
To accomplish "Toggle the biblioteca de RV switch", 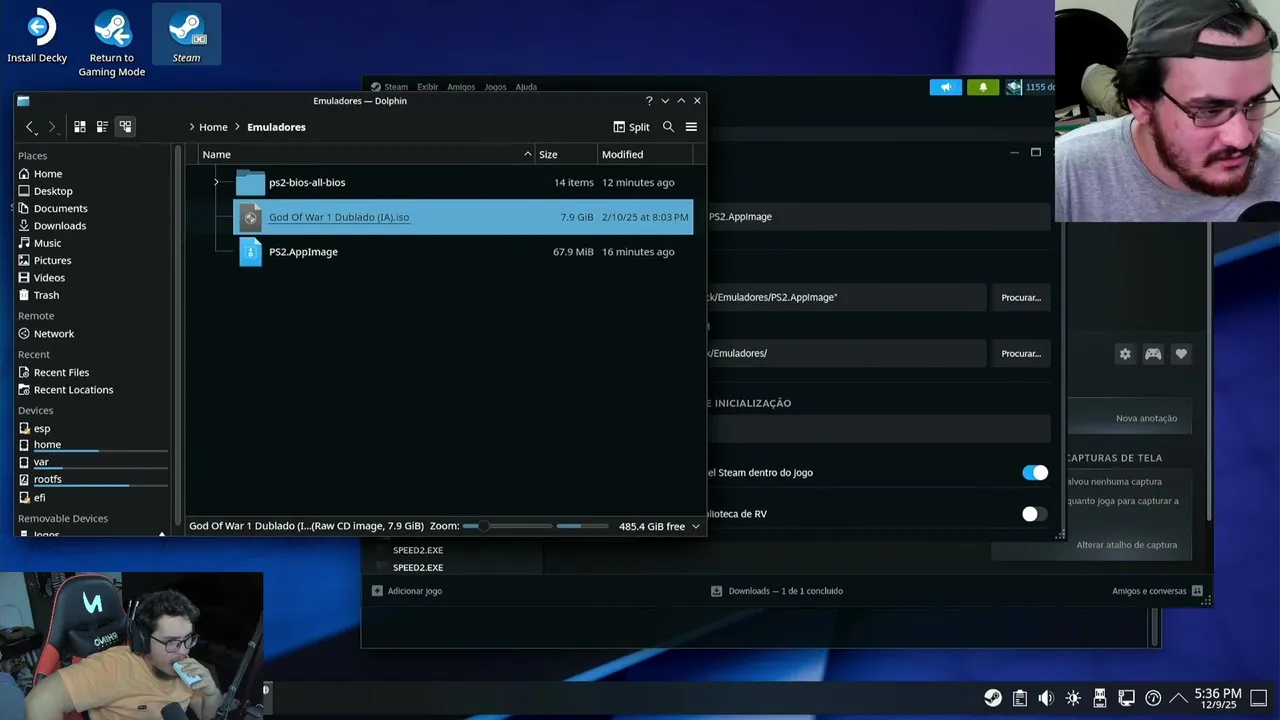I will point(1035,514).
